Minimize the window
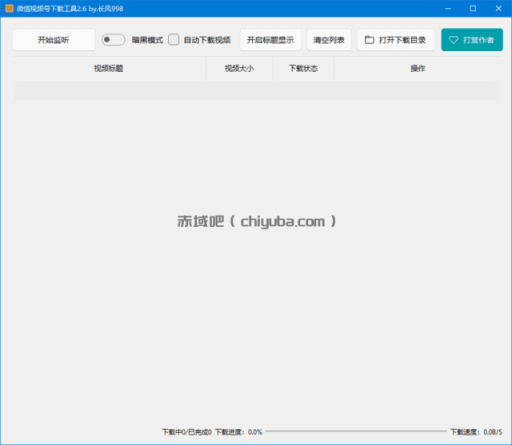512x445 pixels. 448,8
